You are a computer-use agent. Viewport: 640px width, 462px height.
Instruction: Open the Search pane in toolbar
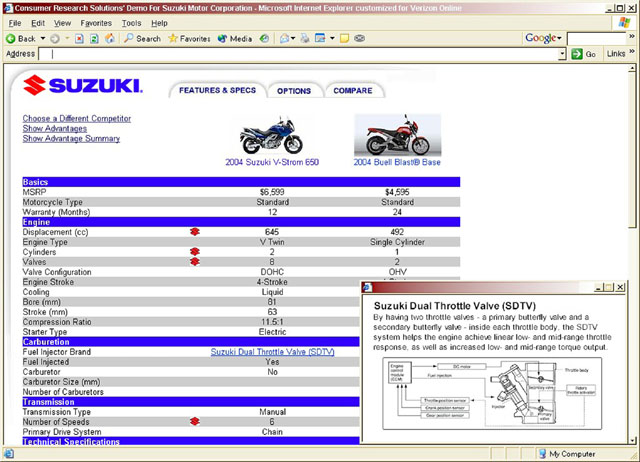point(142,39)
